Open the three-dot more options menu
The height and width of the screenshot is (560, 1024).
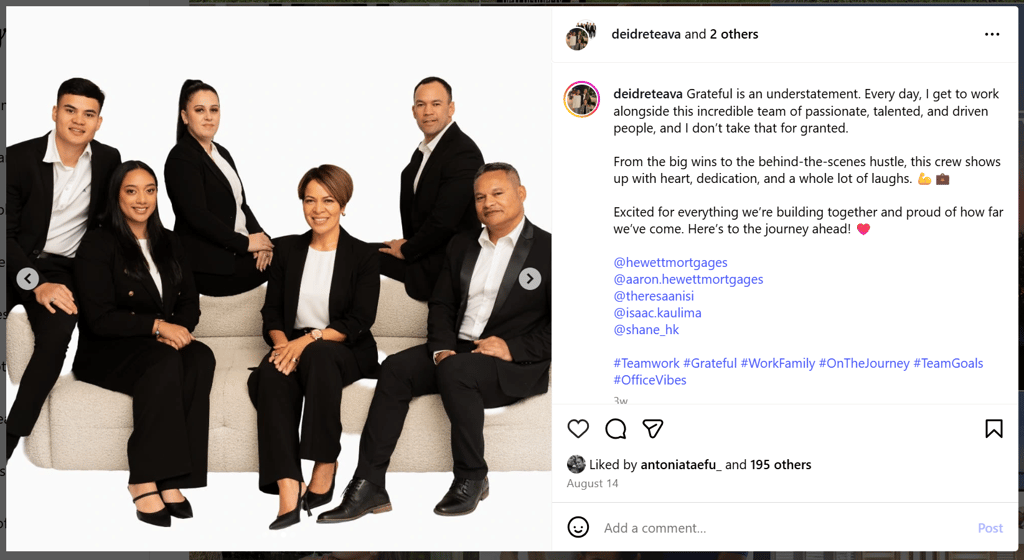(992, 34)
